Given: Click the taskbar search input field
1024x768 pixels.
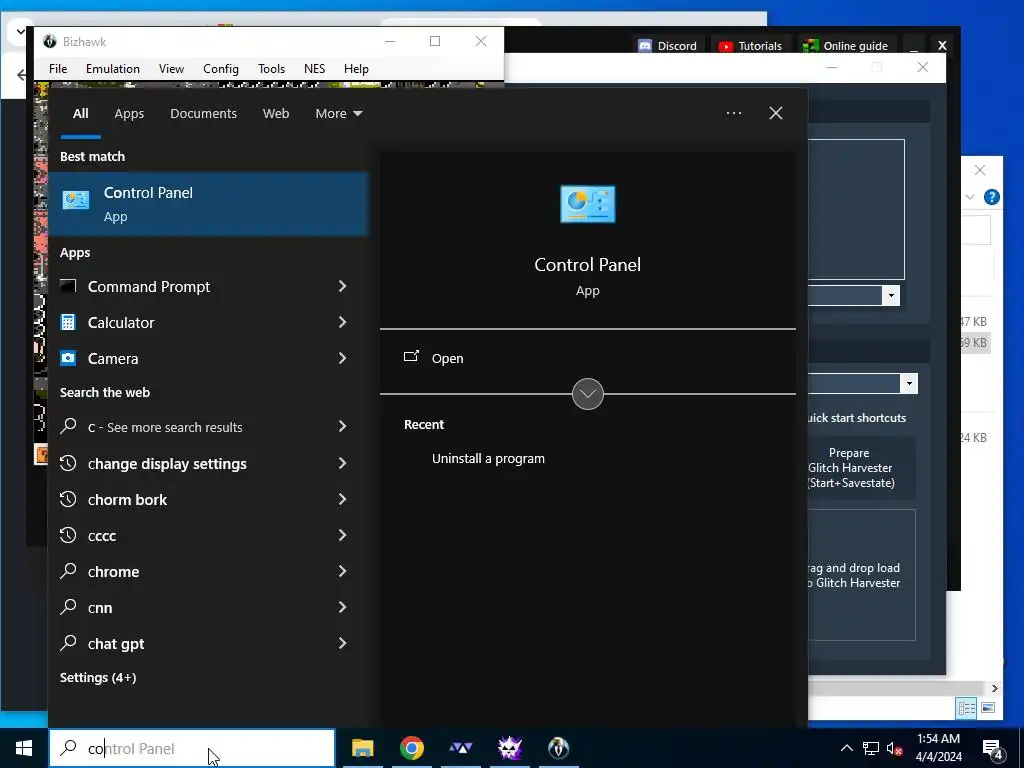Looking at the screenshot, I should (192, 748).
